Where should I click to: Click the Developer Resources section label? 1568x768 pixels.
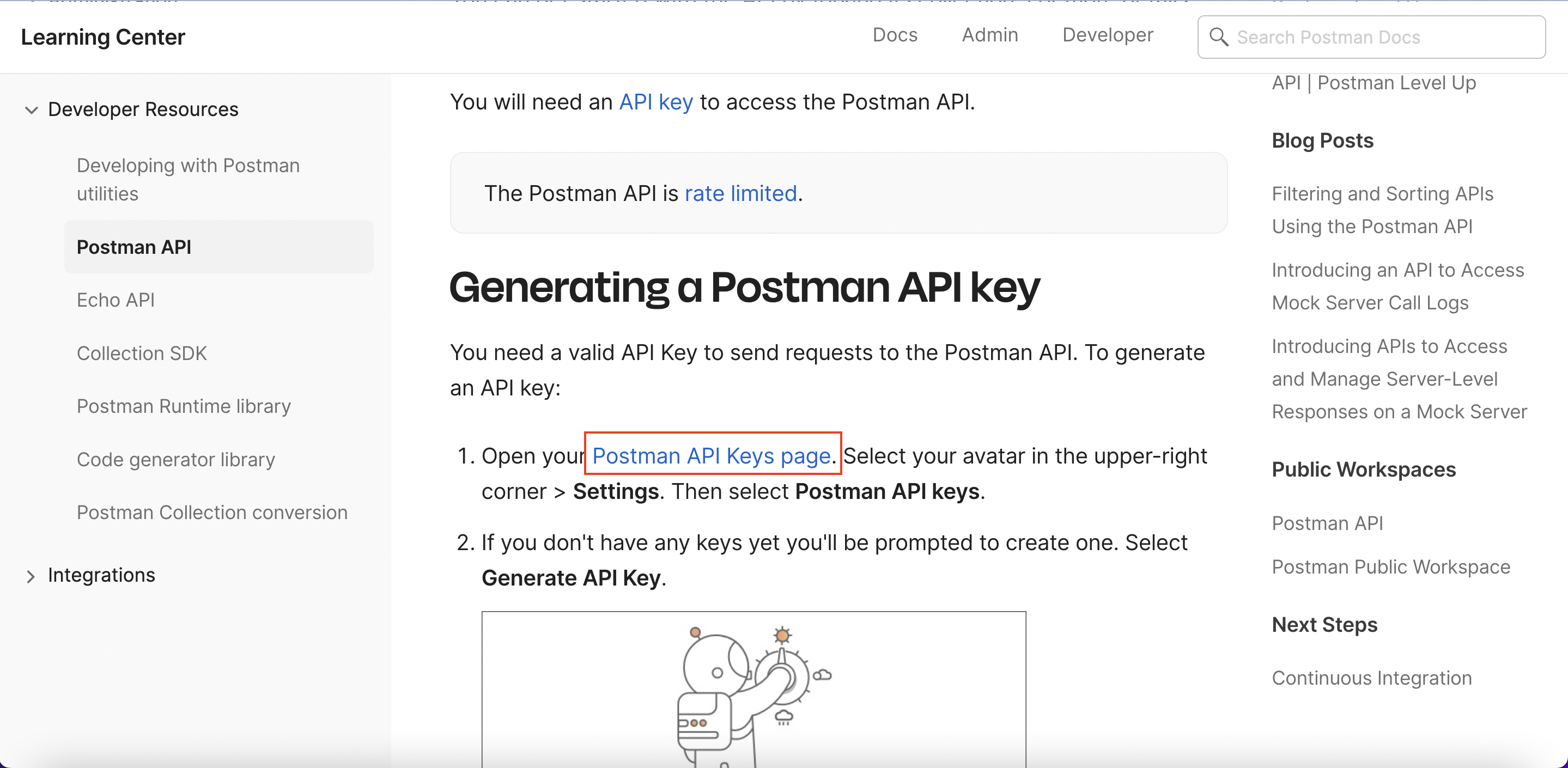click(143, 109)
